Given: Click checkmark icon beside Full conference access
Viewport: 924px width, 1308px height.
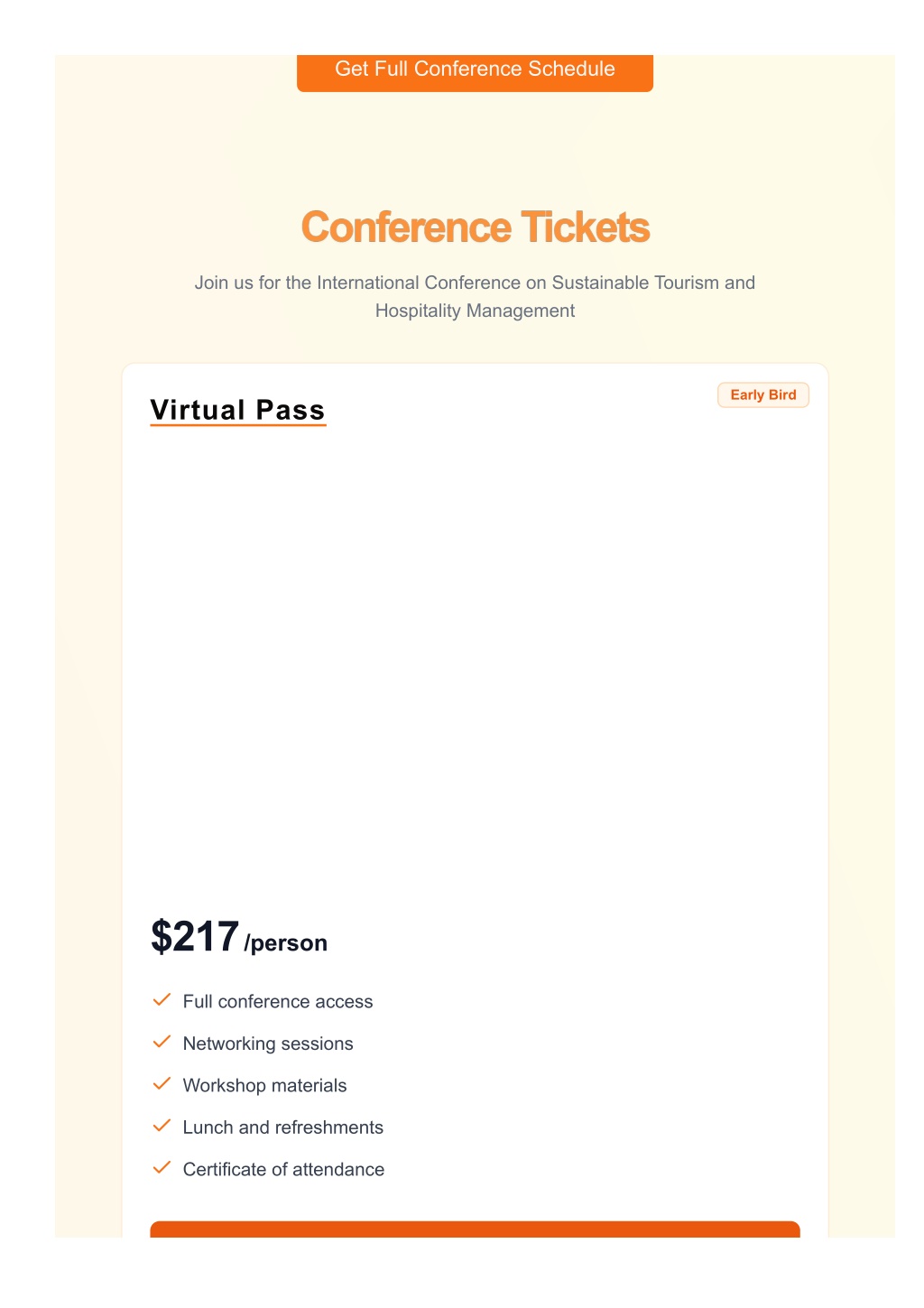Looking at the screenshot, I should pos(162,1000).
